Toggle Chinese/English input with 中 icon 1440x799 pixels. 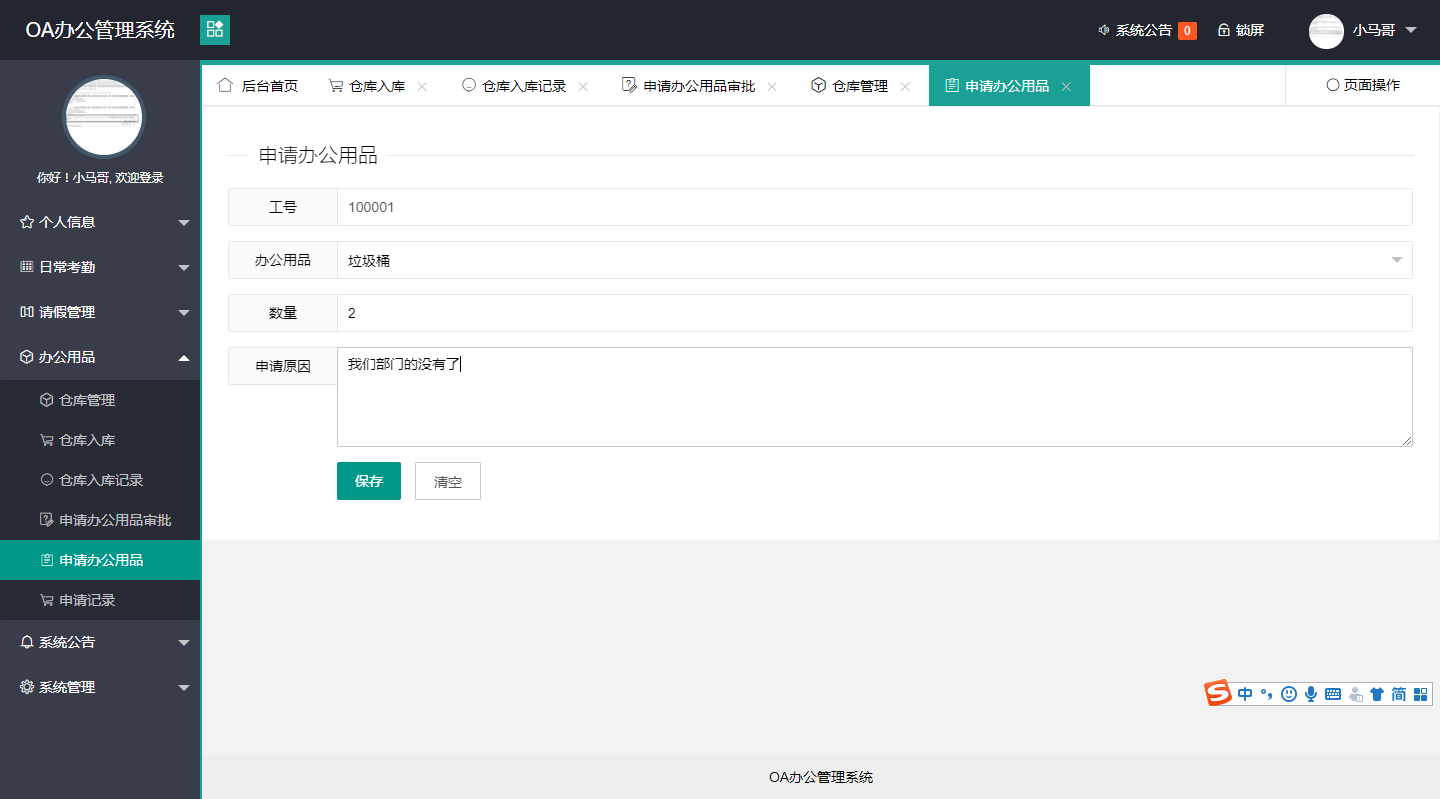point(1244,693)
